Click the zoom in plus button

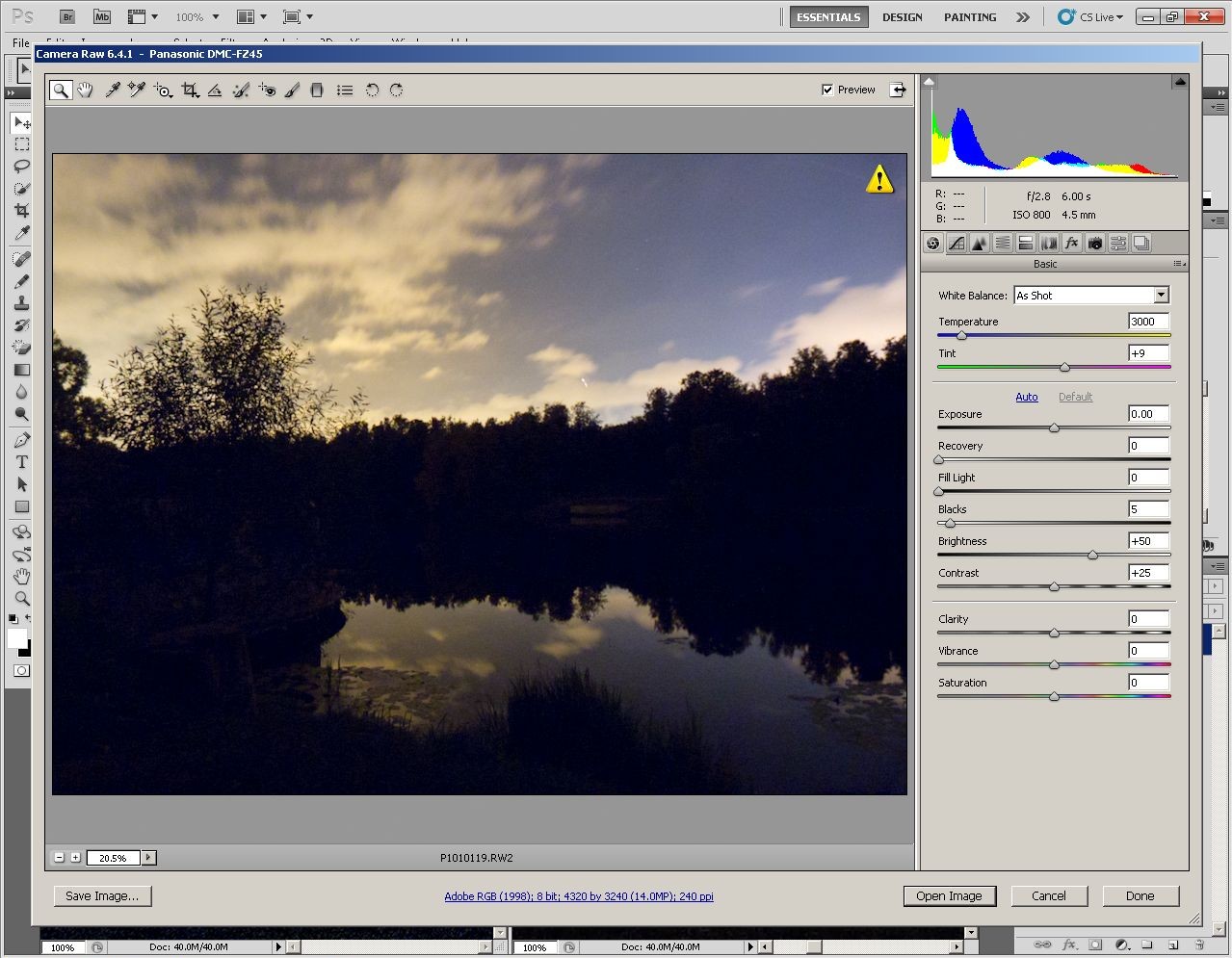click(75, 857)
